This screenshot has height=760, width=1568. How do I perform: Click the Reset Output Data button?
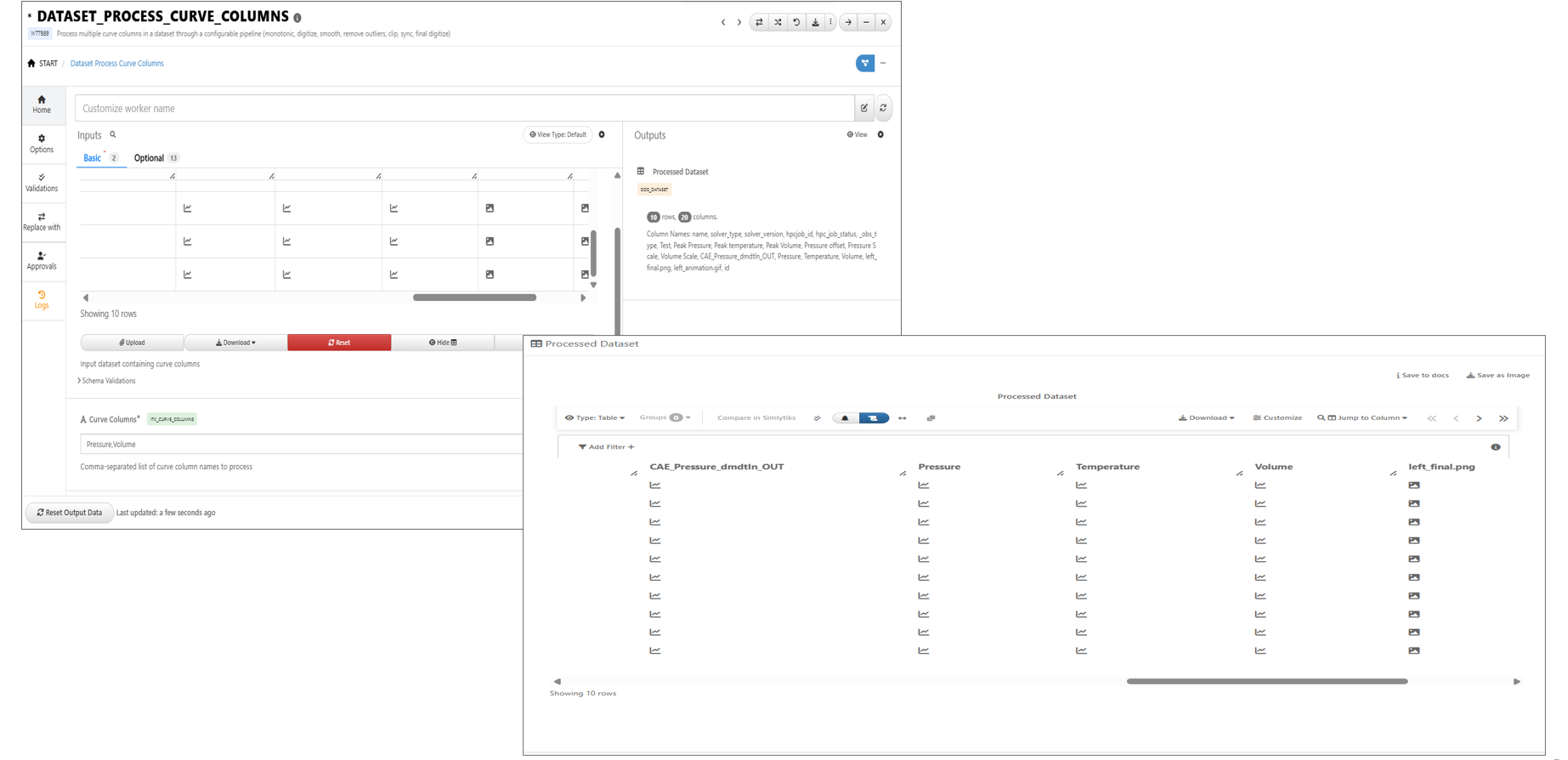click(x=69, y=513)
